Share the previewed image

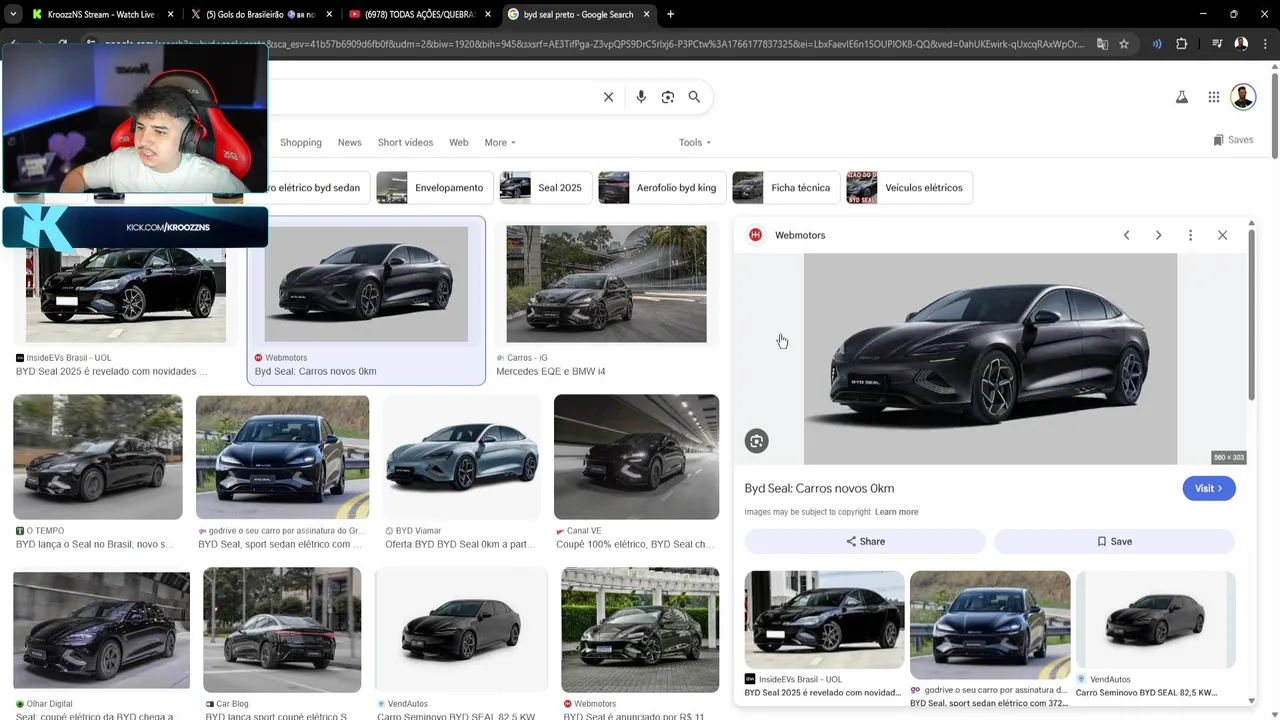[x=865, y=541]
